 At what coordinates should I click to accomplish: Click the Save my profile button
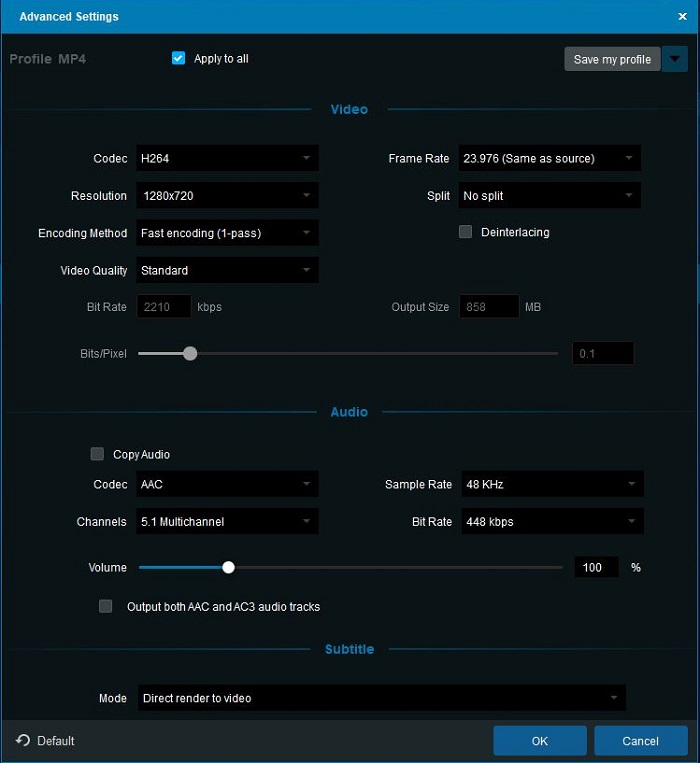(612, 59)
